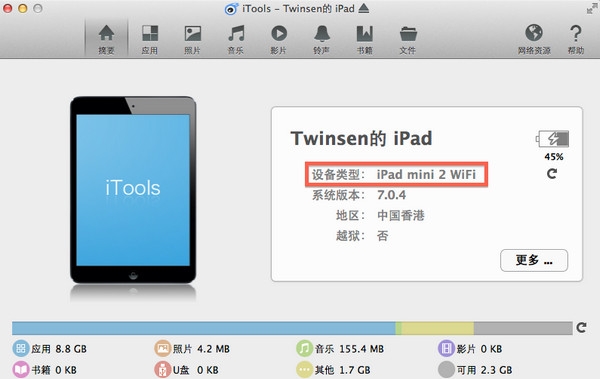
Task: Open the 影片 videos tab
Action: (x=279, y=39)
